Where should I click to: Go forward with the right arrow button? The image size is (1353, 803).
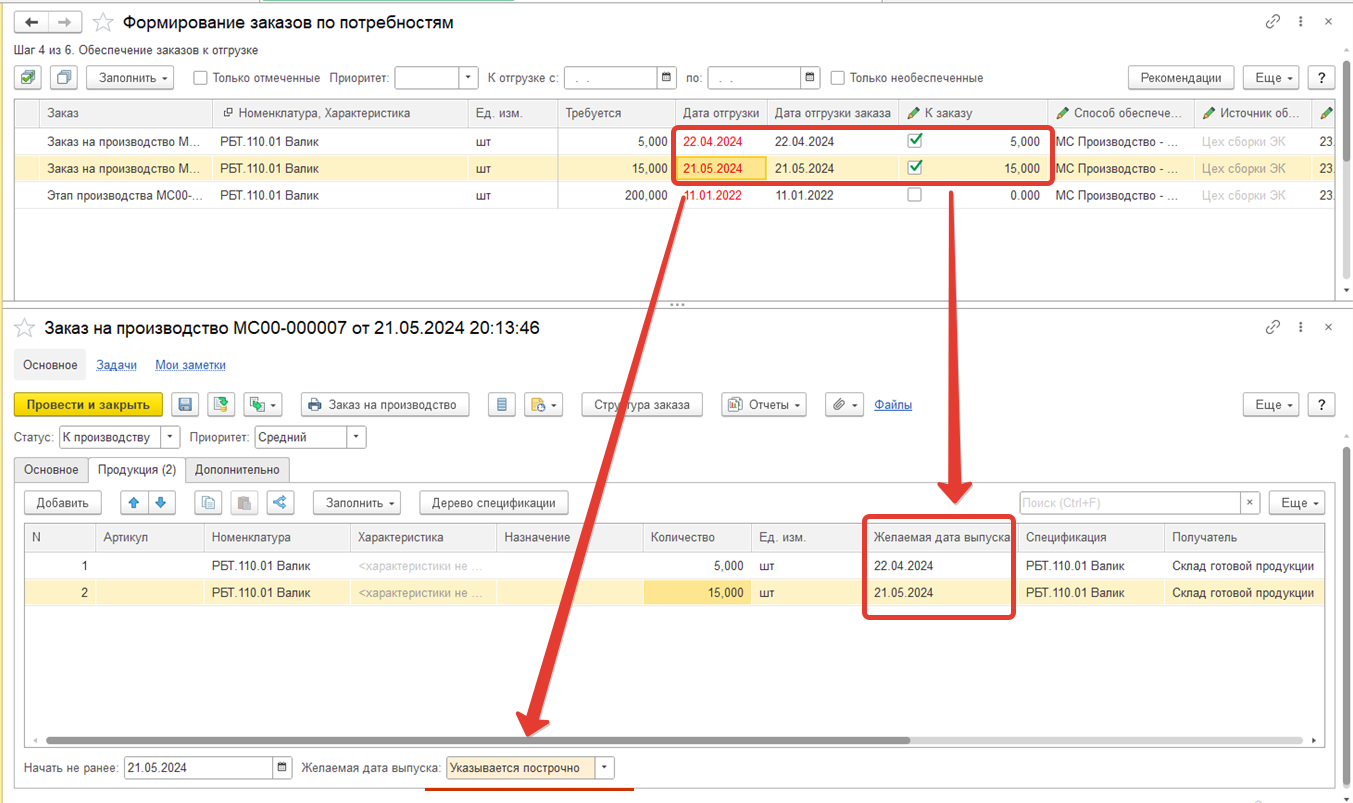[x=63, y=22]
